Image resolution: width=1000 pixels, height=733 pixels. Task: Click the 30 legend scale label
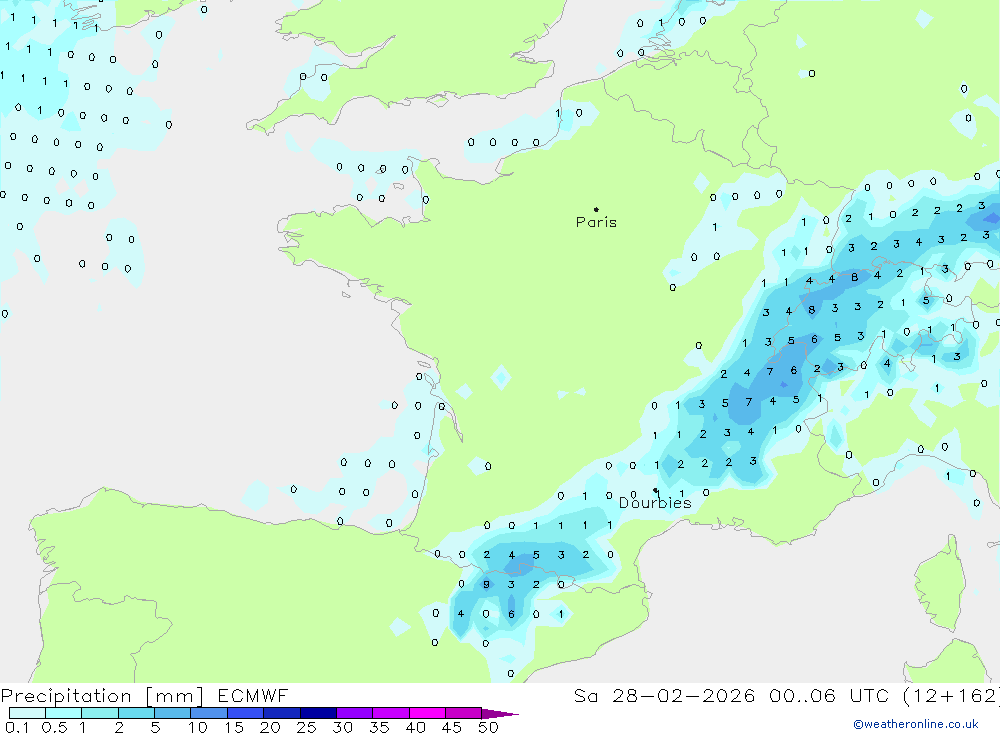343,727
